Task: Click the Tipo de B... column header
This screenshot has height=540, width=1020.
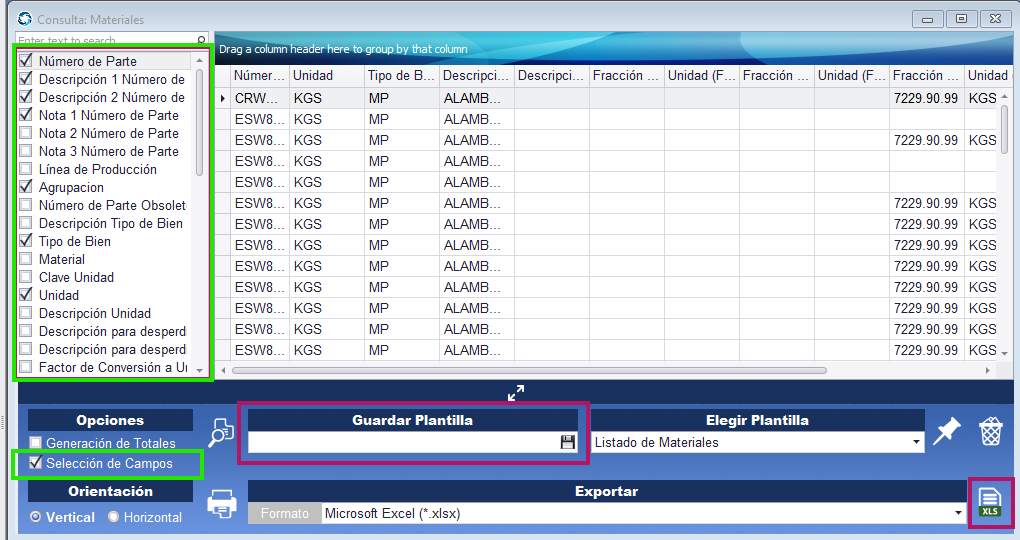Action: click(x=400, y=76)
